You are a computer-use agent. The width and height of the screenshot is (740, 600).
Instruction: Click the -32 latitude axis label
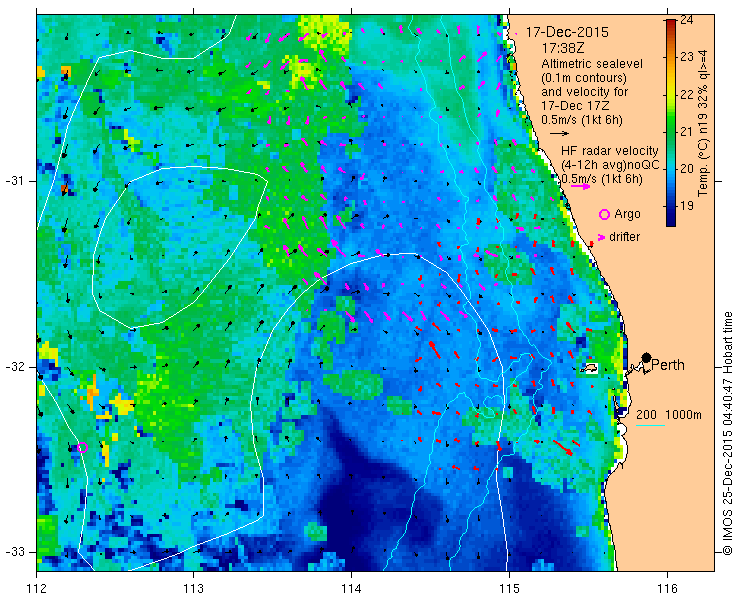tap(14, 367)
